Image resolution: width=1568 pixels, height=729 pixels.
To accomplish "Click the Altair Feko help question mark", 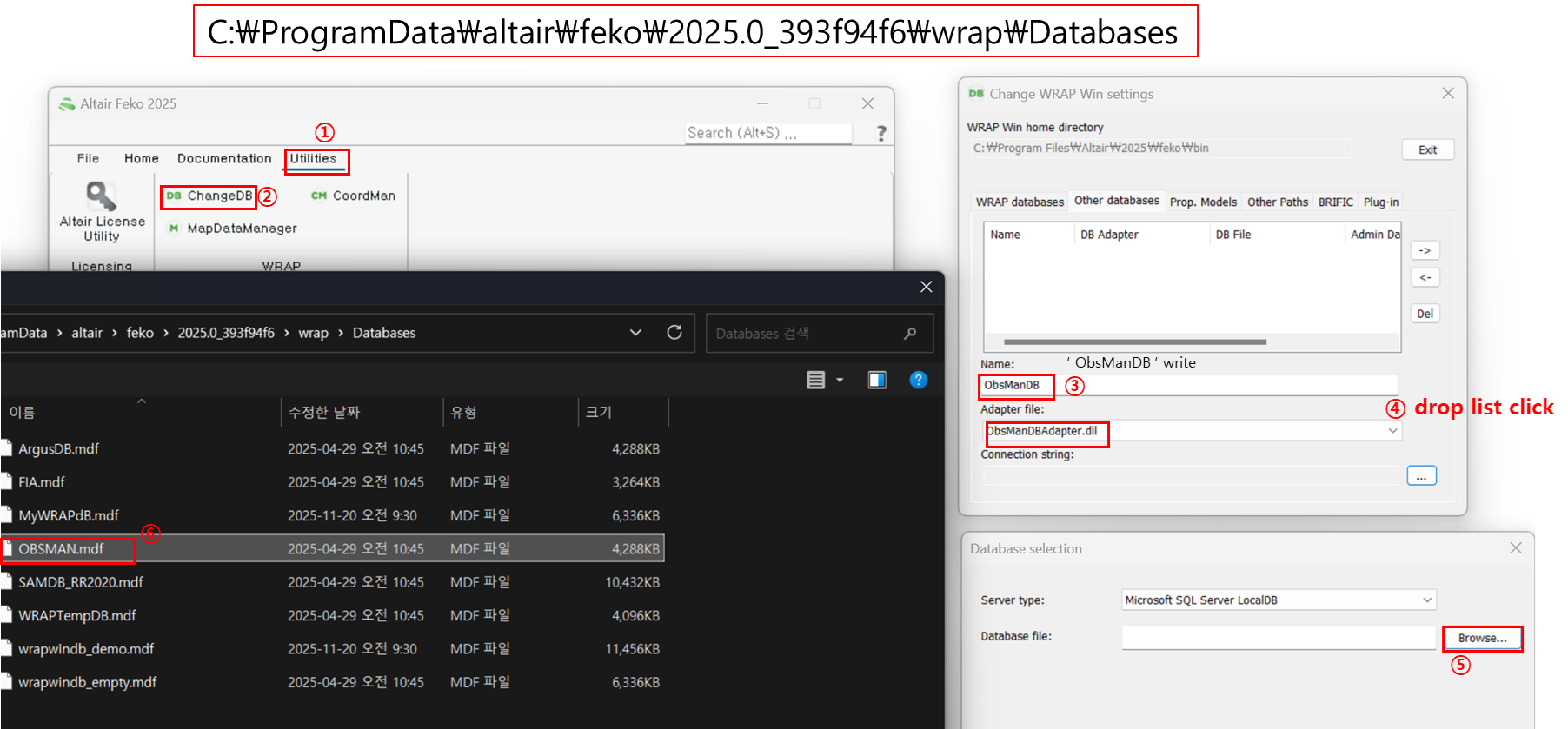I will (x=881, y=133).
